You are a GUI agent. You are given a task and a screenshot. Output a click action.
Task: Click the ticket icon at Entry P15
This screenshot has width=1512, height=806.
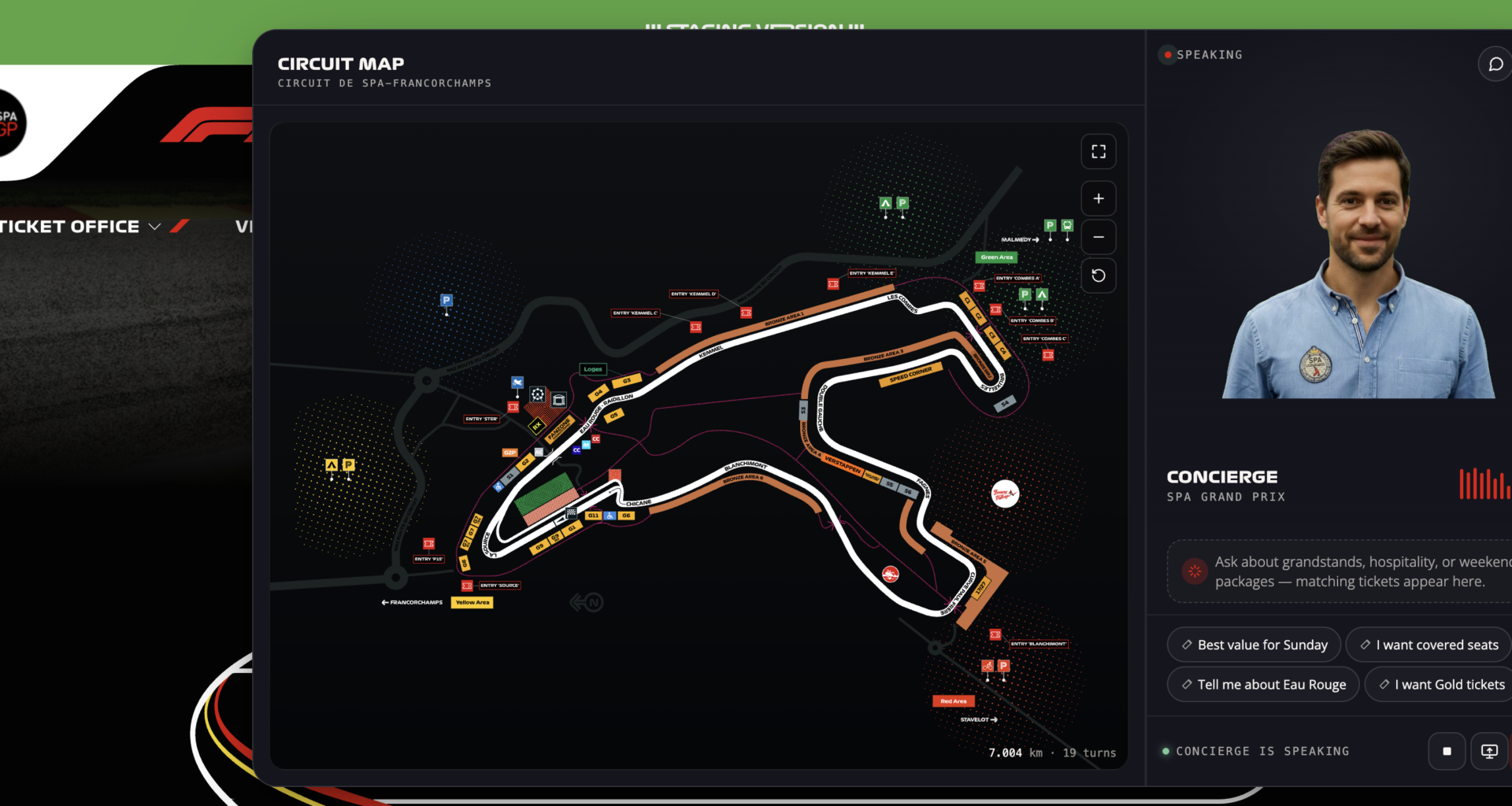point(429,544)
